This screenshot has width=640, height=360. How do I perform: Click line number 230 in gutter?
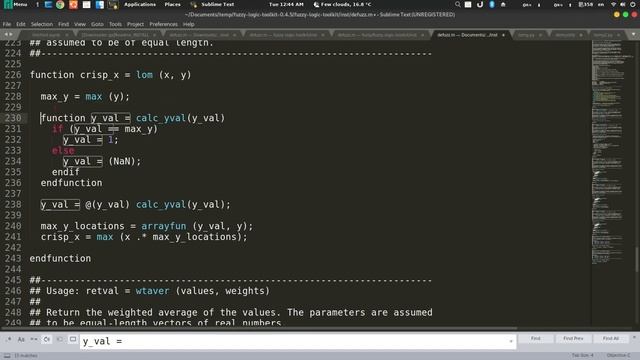pyautogui.click(x=13, y=118)
